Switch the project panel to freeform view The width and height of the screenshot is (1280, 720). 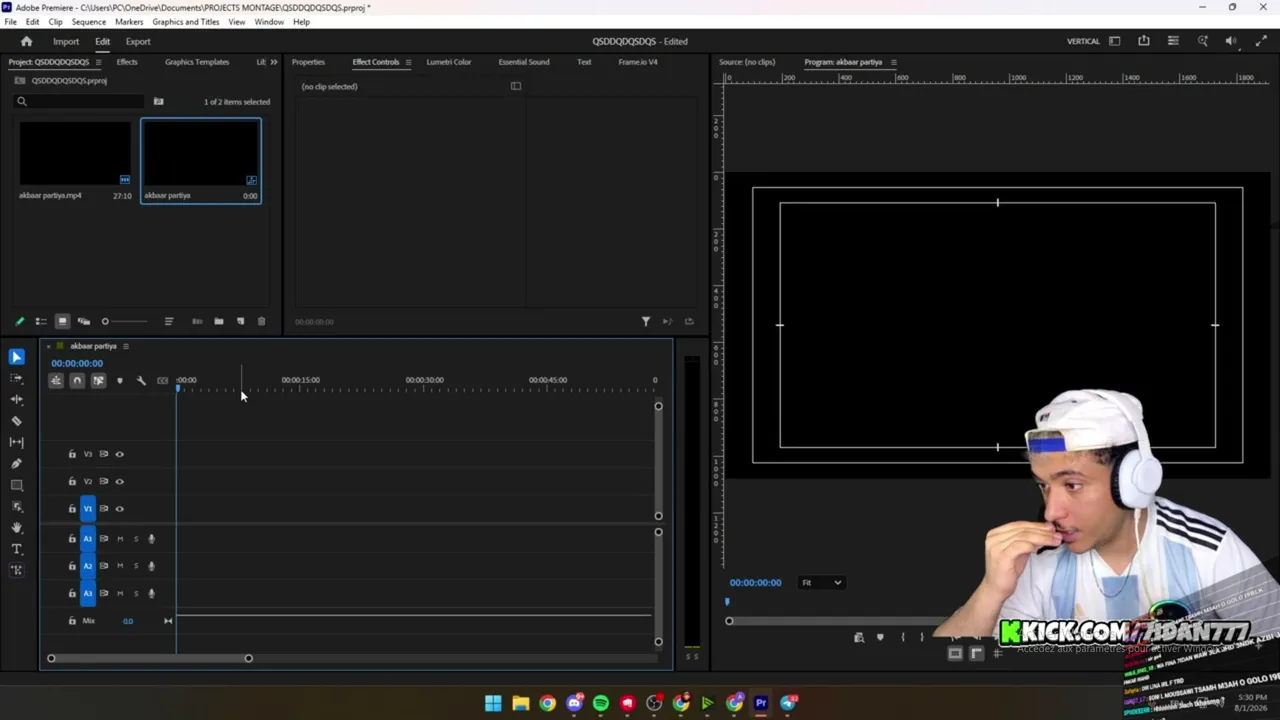84,321
